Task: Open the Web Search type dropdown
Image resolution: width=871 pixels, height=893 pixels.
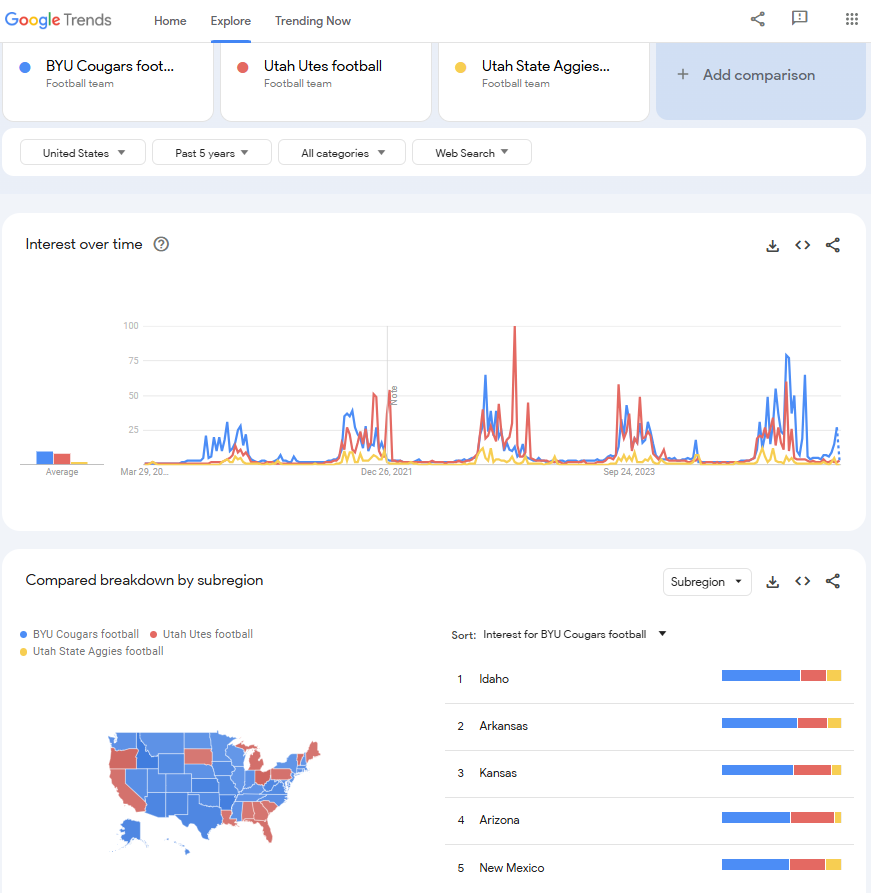Action: point(472,153)
